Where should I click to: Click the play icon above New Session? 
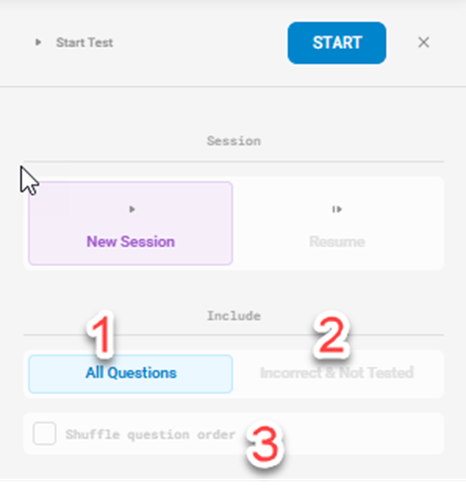click(132, 209)
